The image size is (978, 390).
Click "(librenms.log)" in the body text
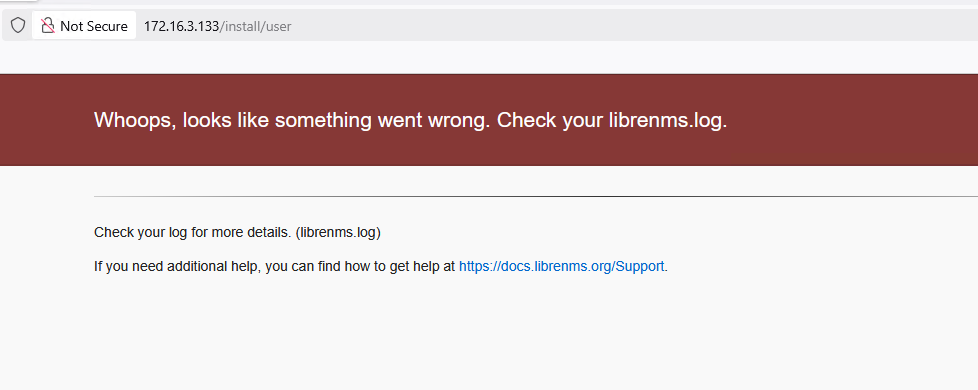pos(338,233)
